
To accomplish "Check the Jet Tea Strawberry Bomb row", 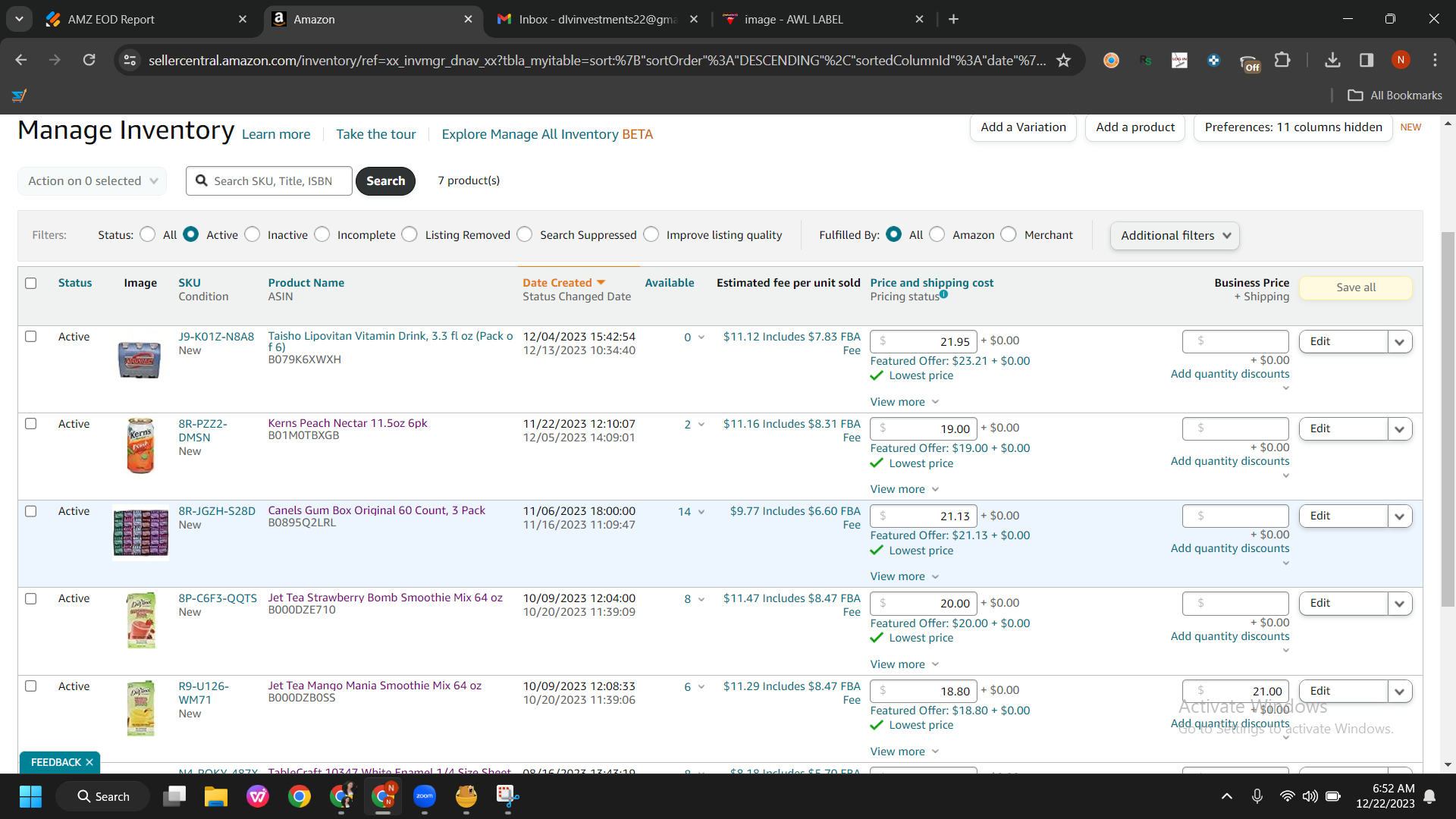I will click(x=31, y=598).
